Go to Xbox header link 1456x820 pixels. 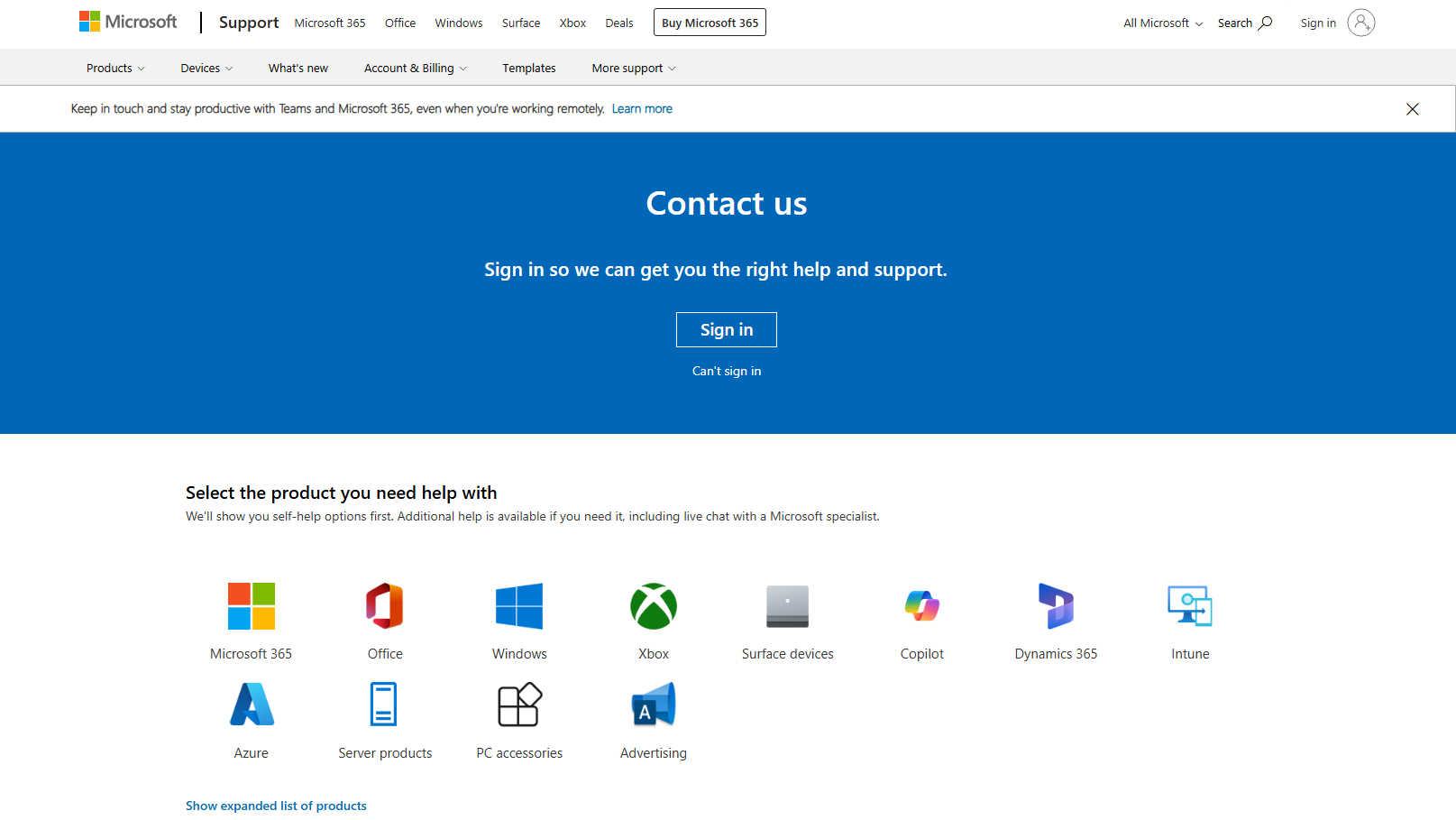coord(572,23)
